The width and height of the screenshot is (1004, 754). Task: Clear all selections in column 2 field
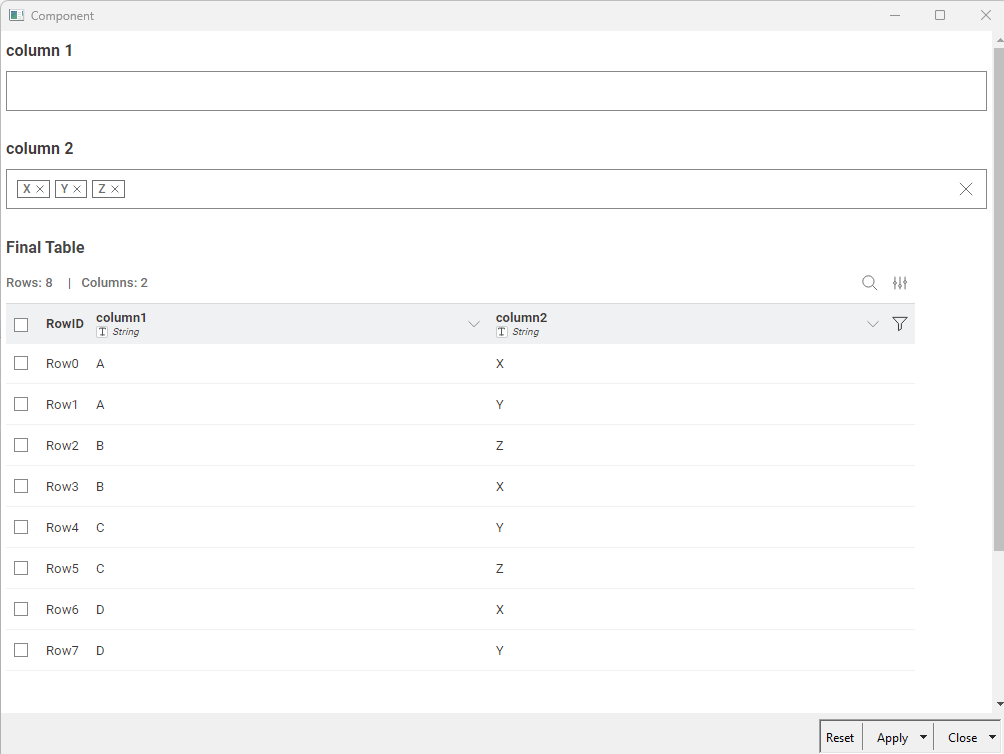[966, 189]
